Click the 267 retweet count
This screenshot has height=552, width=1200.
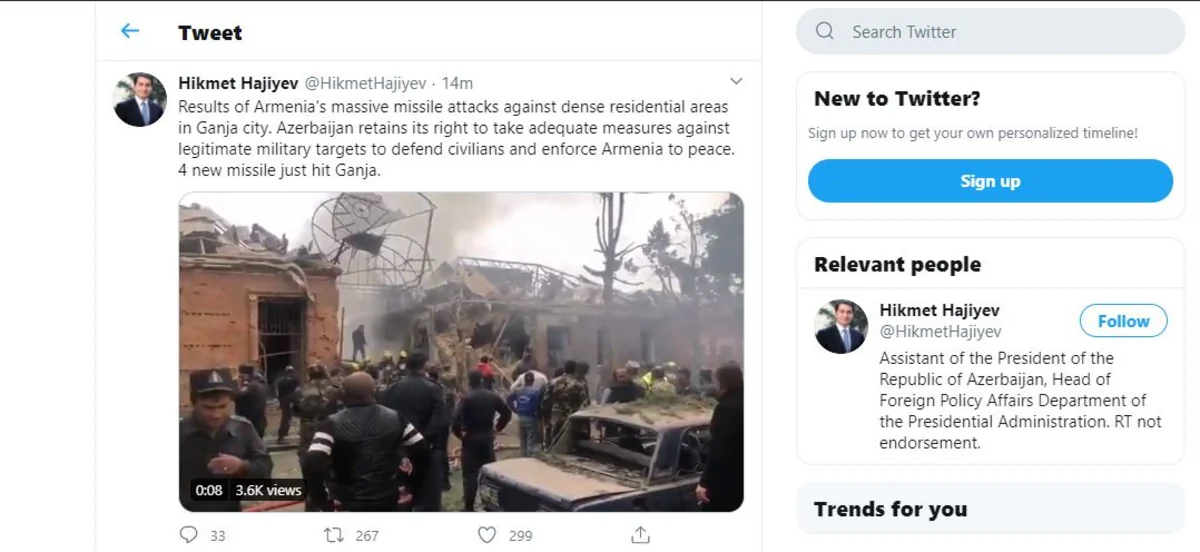click(367, 536)
